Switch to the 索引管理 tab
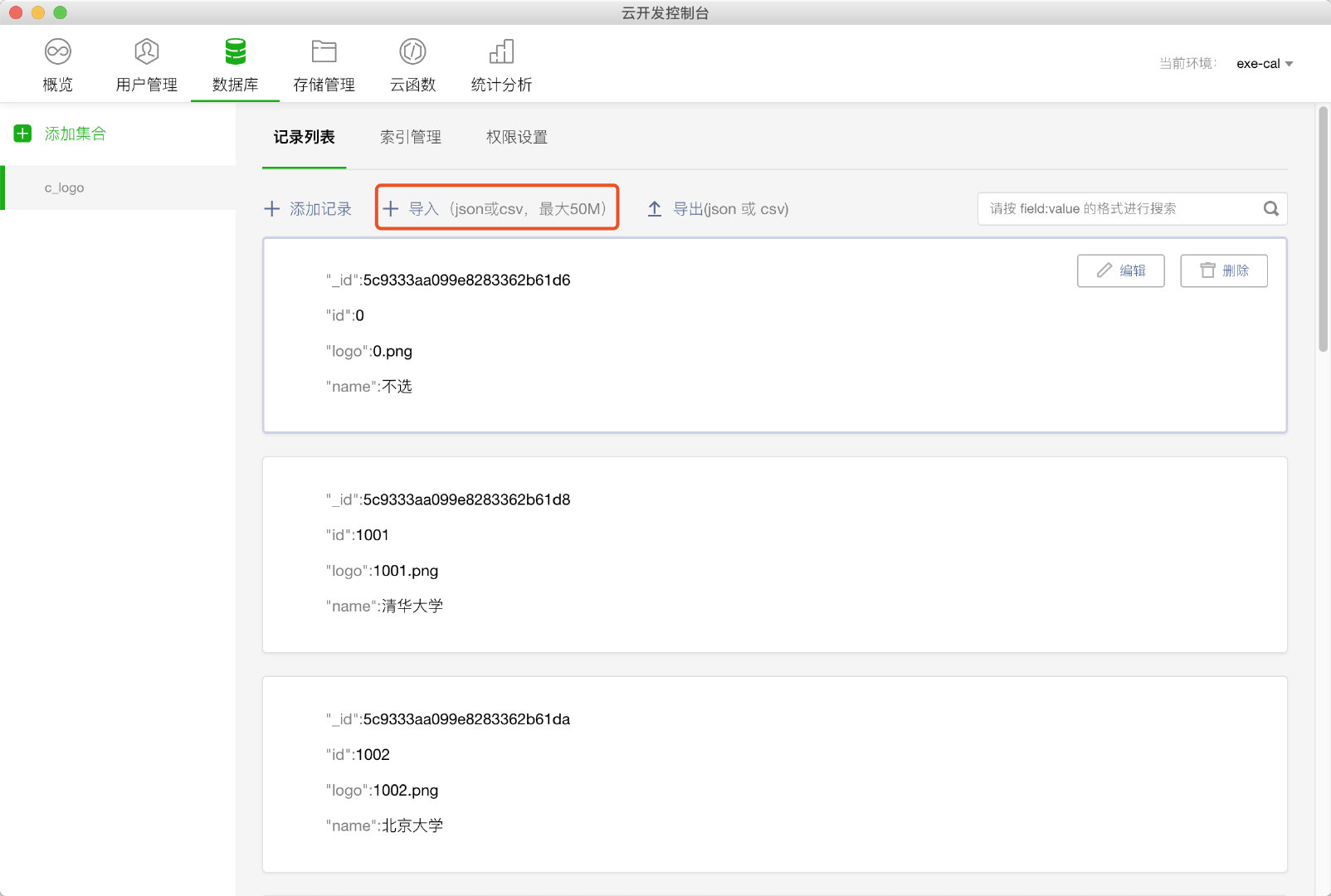 click(x=411, y=137)
